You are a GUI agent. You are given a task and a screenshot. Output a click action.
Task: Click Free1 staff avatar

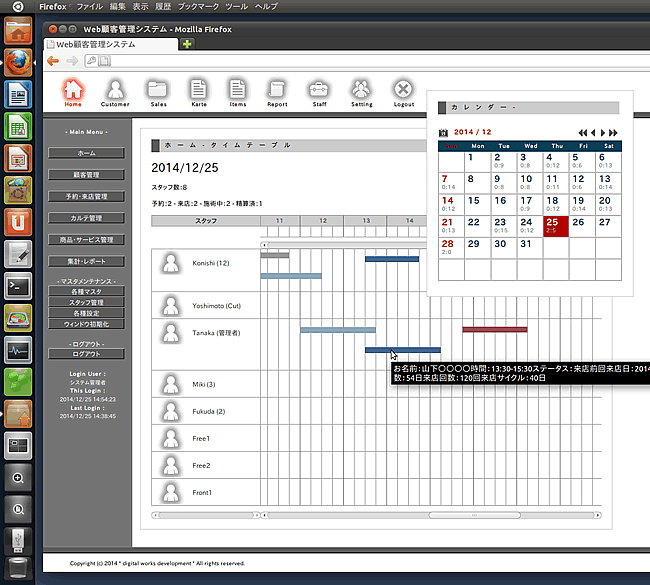[x=171, y=439]
